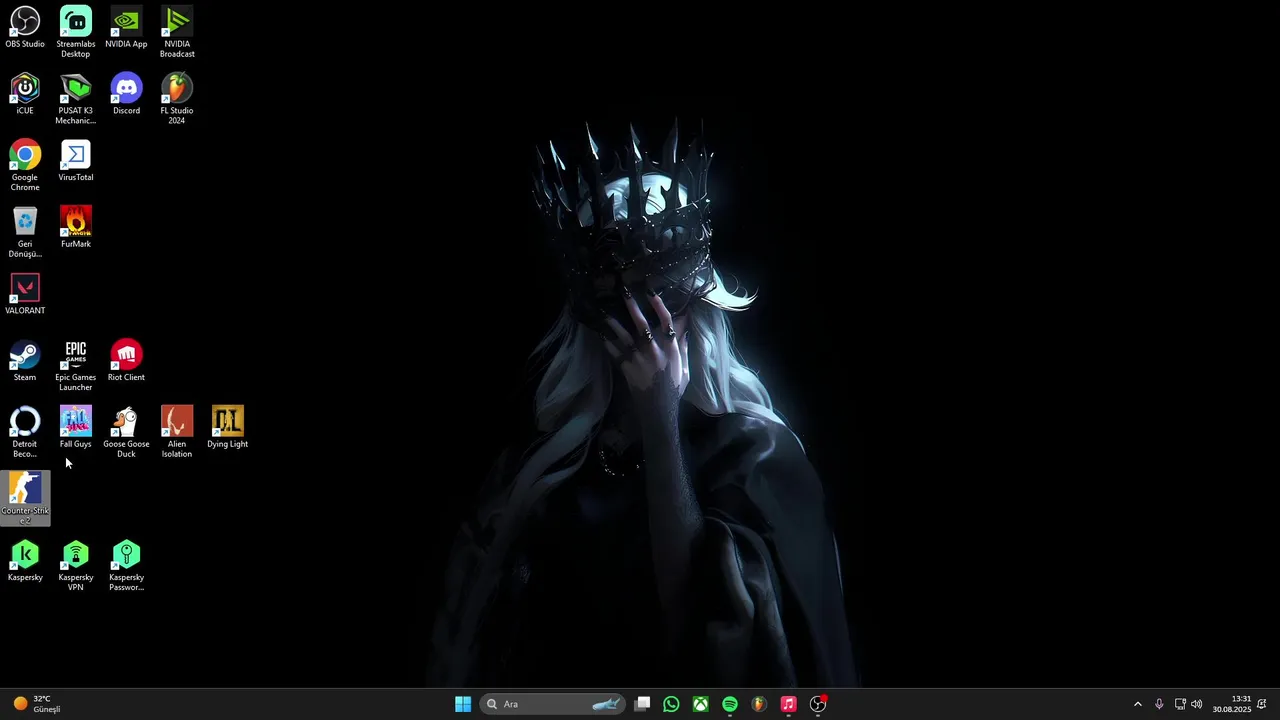The height and width of the screenshot is (720, 1280).
Task: Open Task View from the taskbar
Action: (x=643, y=704)
